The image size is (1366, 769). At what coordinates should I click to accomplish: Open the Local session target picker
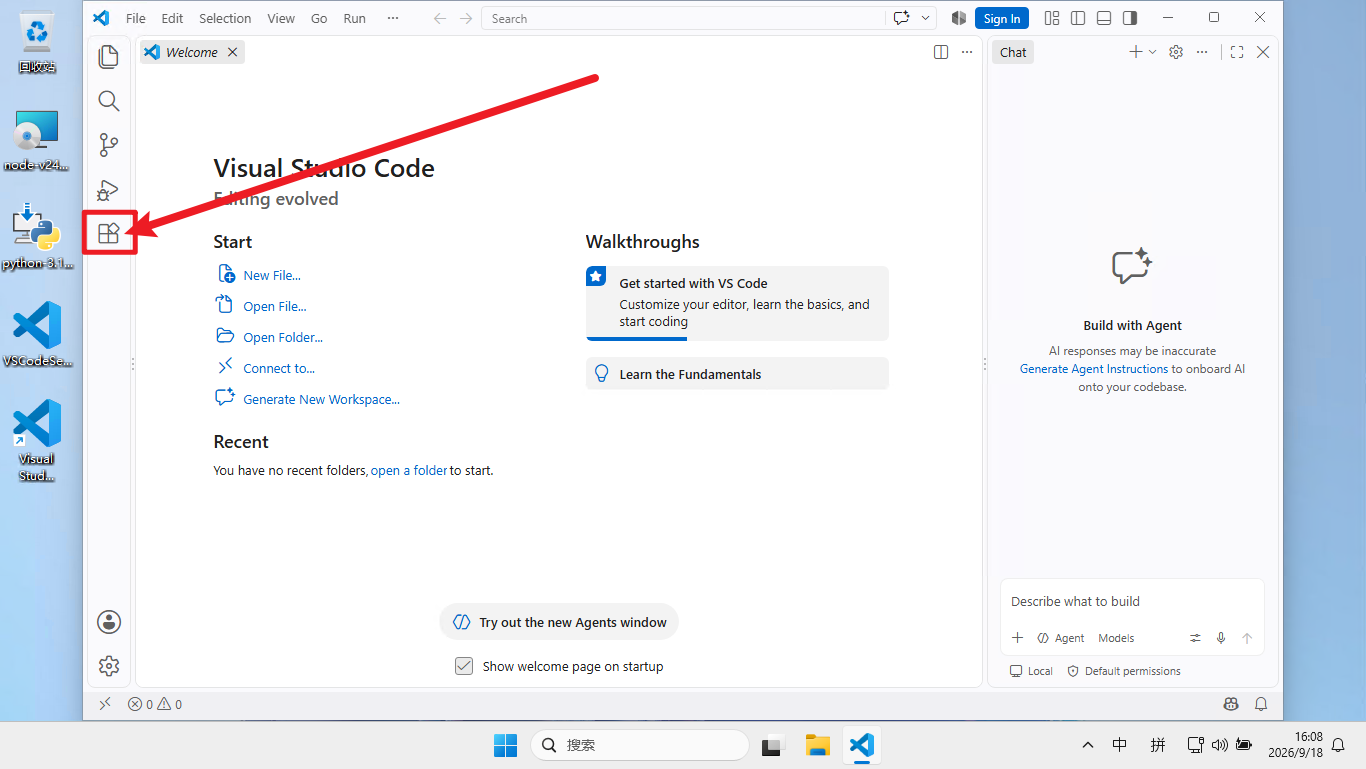click(1031, 671)
